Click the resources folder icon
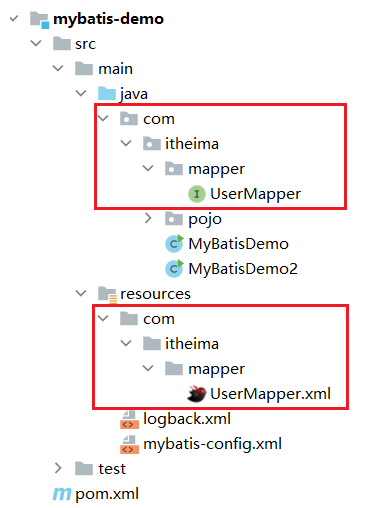Viewport: 374px width, 508px height. (x=107, y=295)
